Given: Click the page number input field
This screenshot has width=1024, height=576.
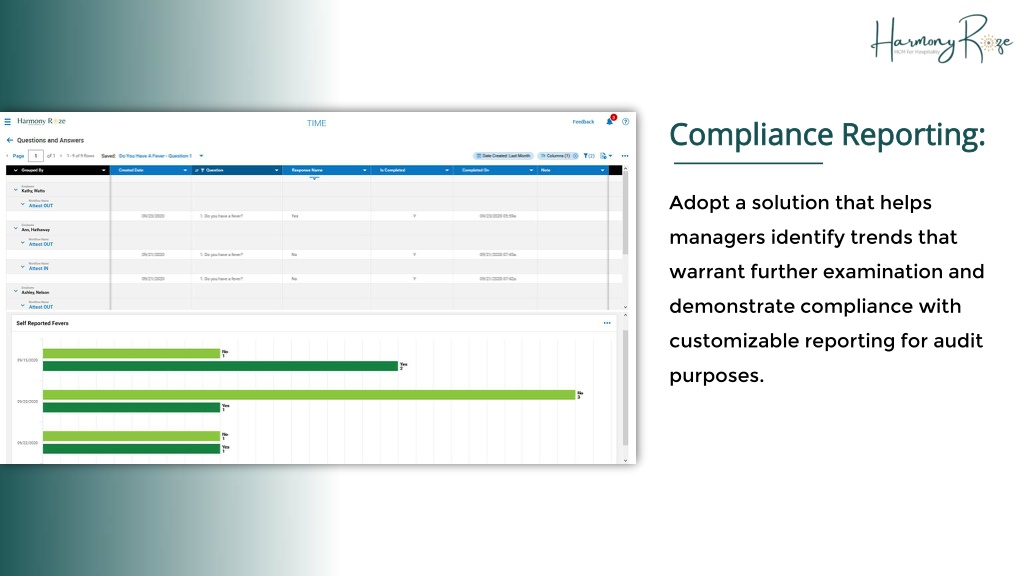Looking at the screenshot, I should point(36,156).
